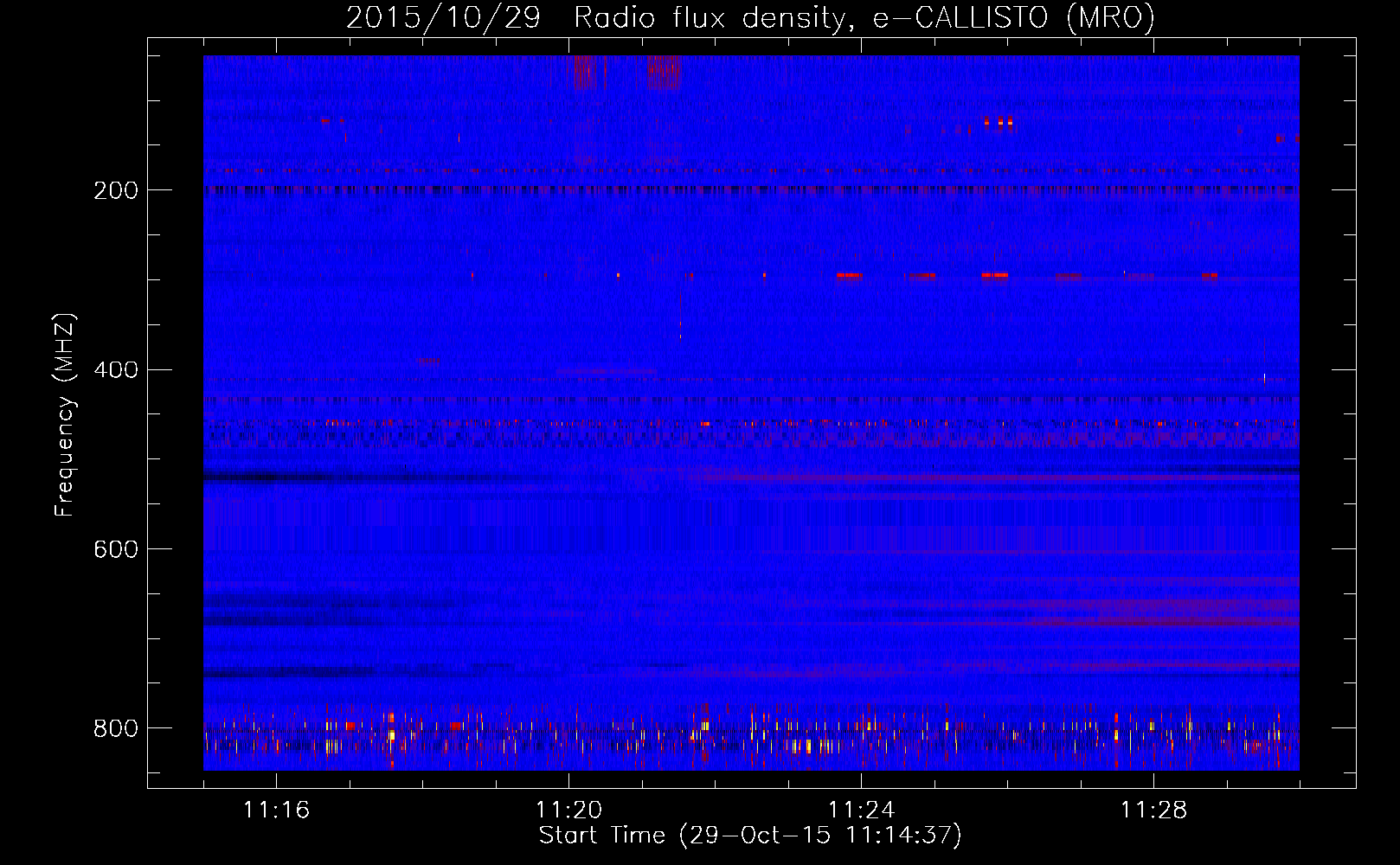The height and width of the screenshot is (865, 1400).
Task: Click the plot title "2015/10/29 Radio flux density, e-CALLISTO (MRO)"
Action: 750,18
